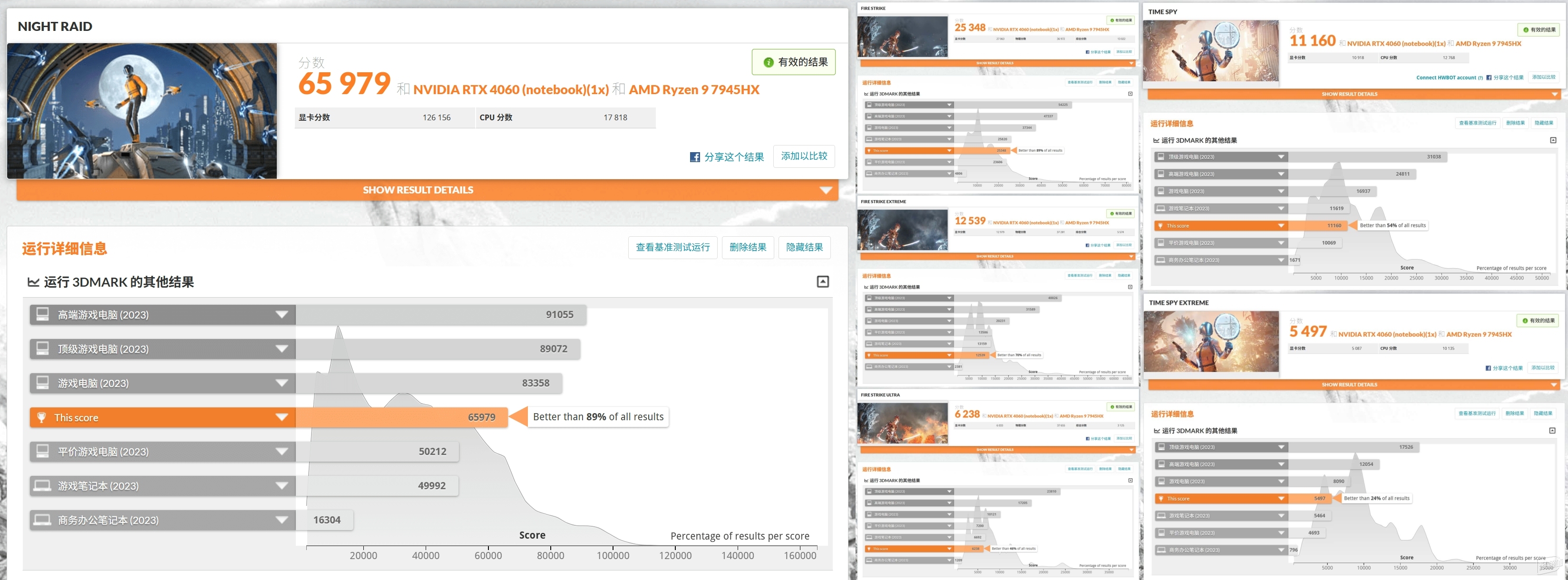
Task: Click green info icon in Time Spy 有效的结果 badge
Action: [1525, 30]
